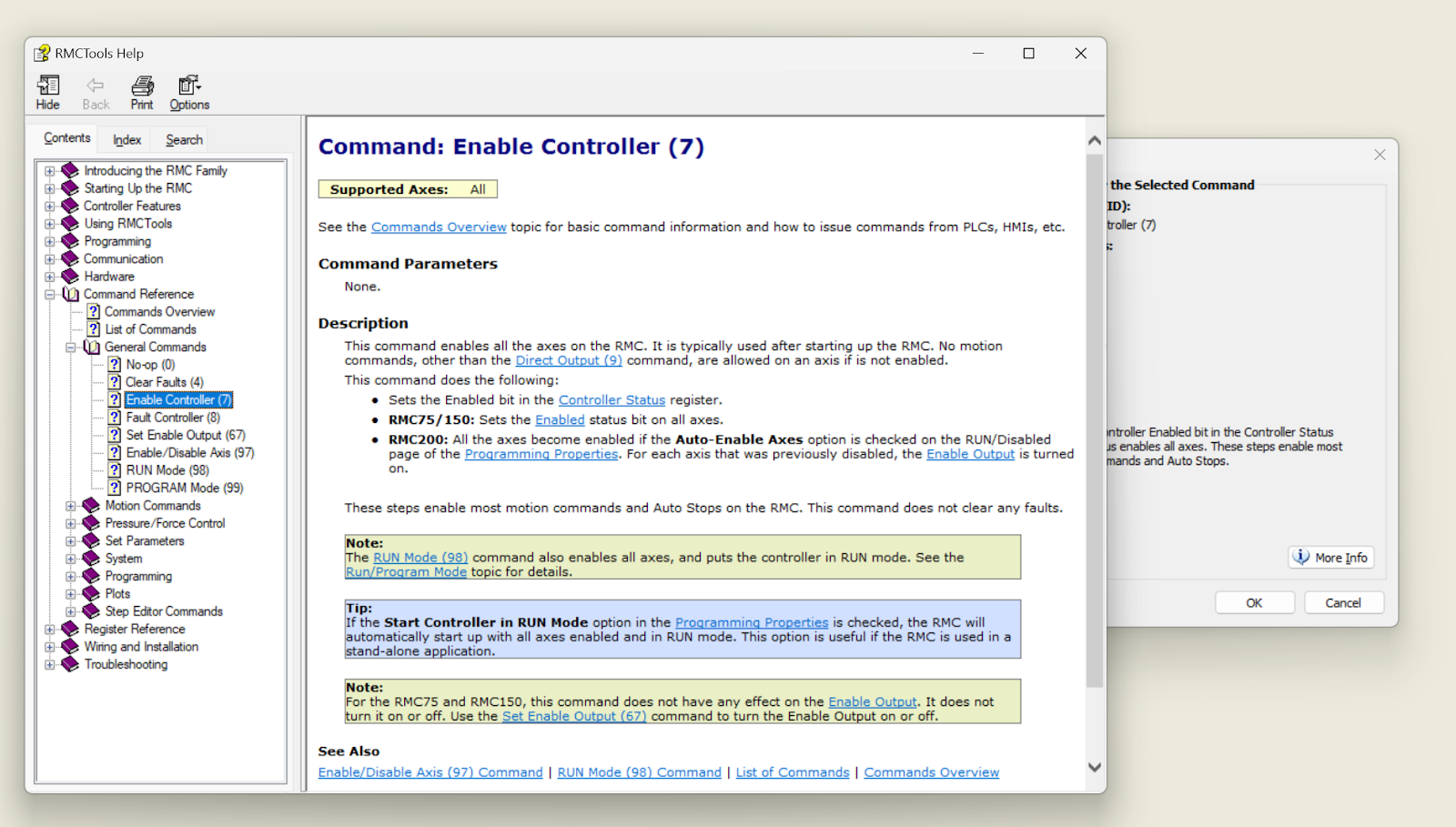Expand the Controller Features node
Image resolution: width=1456 pixels, height=827 pixels.
pyautogui.click(x=50, y=207)
